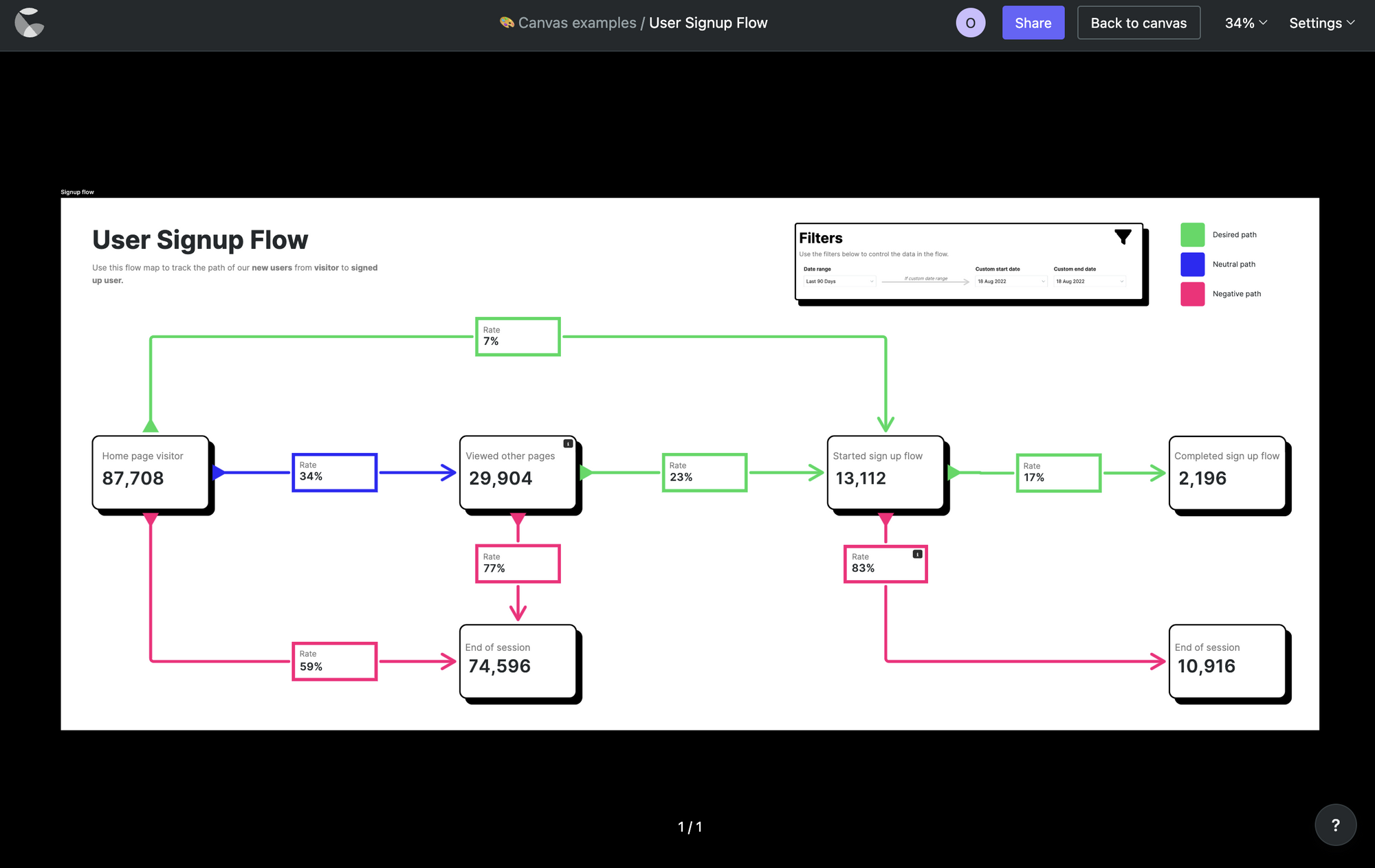Open the help question mark button
Screen dimensions: 1375x868
1335,825
